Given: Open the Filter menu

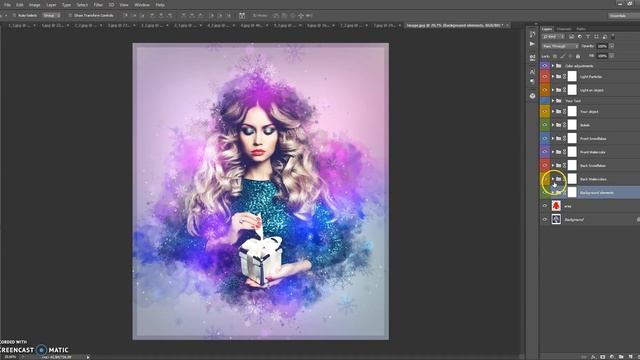Looking at the screenshot, I should 98,5.
